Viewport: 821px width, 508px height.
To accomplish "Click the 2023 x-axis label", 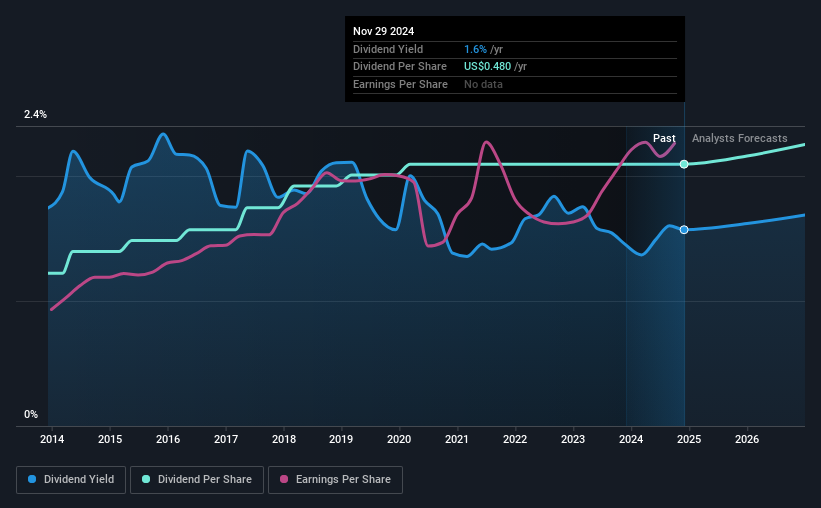I will (x=573, y=439).
